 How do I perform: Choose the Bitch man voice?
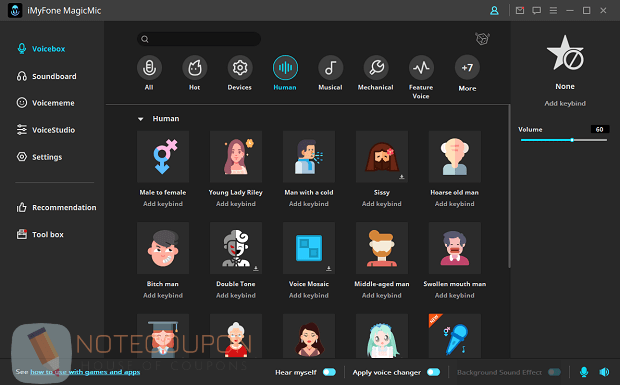click(x=163, y=248)
